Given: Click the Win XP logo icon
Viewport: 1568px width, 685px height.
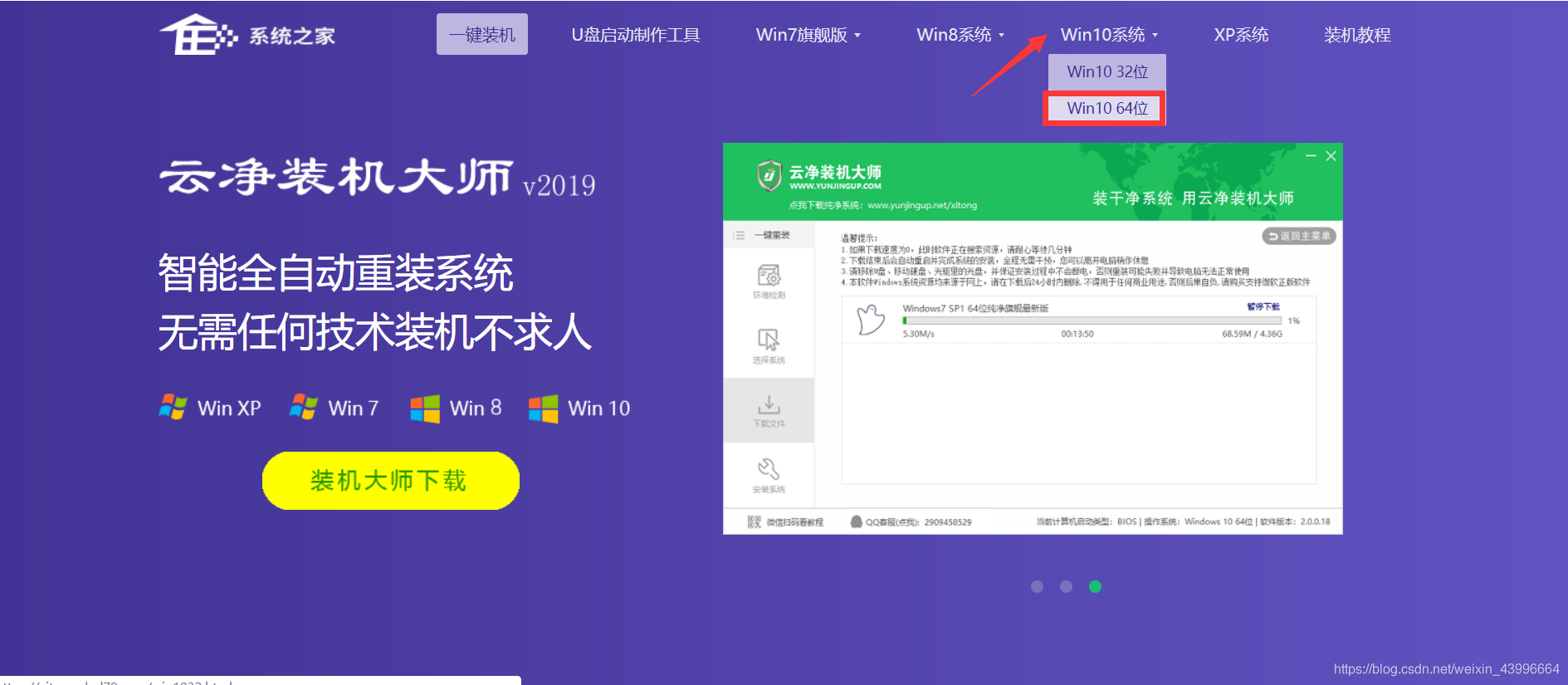Looking at the screenshot, I should (x=173, y=407).
